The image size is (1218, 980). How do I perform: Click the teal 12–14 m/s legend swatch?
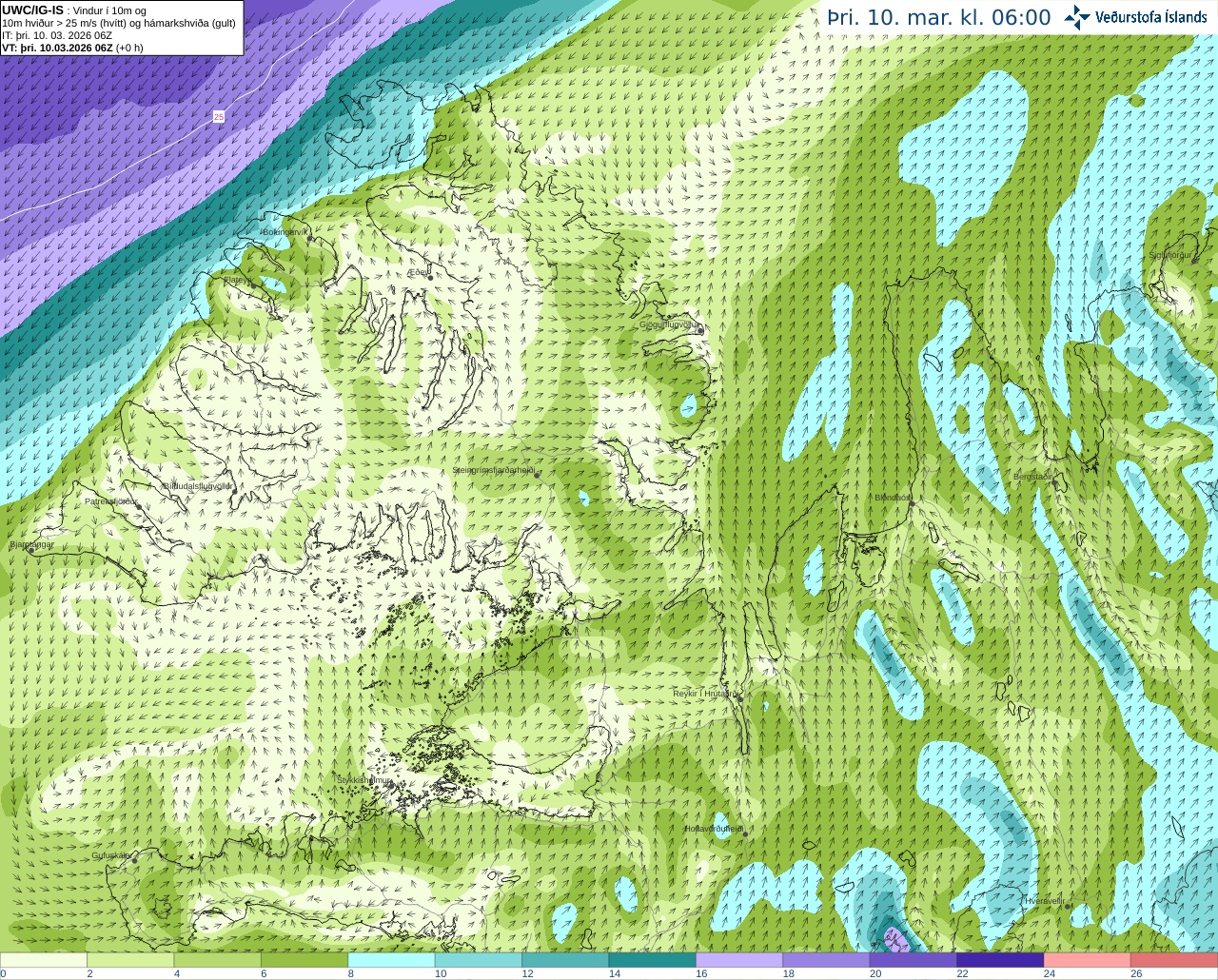click(x=565, y=960)
